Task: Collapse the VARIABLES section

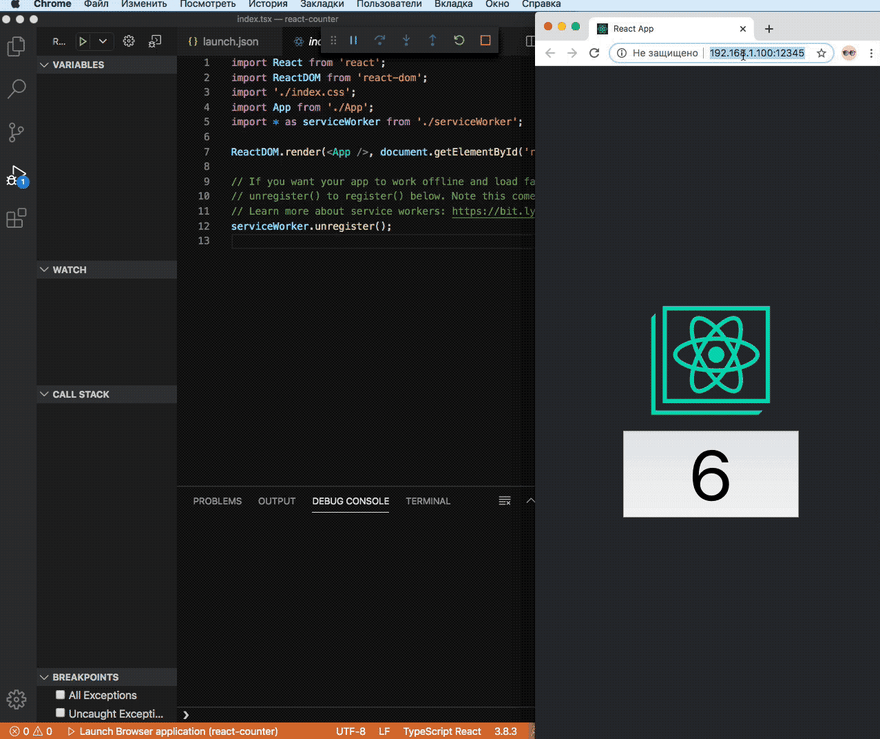Action: pos(107,65)
